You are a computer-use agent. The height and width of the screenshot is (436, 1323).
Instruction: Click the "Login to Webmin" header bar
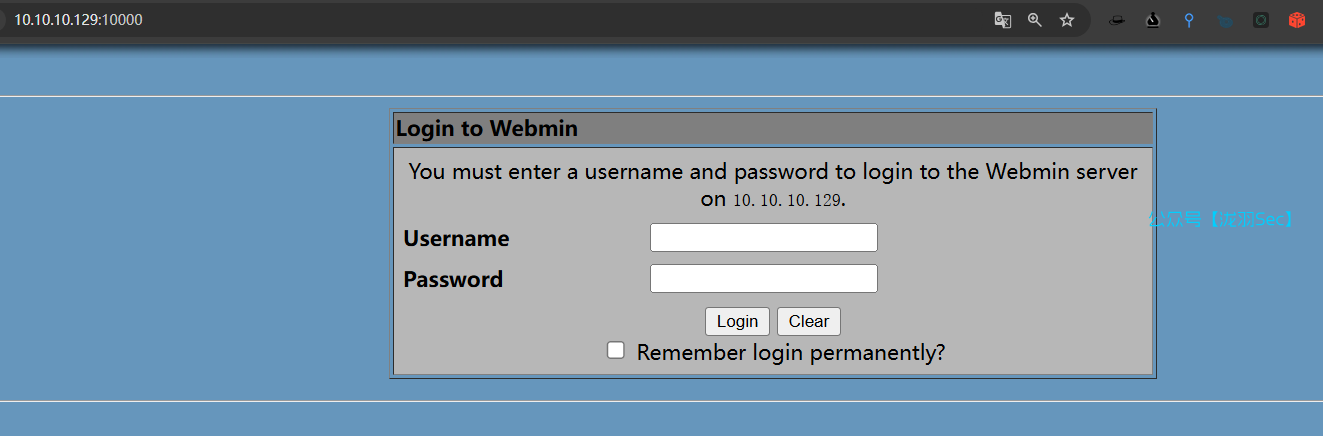[x=772, y=129]
